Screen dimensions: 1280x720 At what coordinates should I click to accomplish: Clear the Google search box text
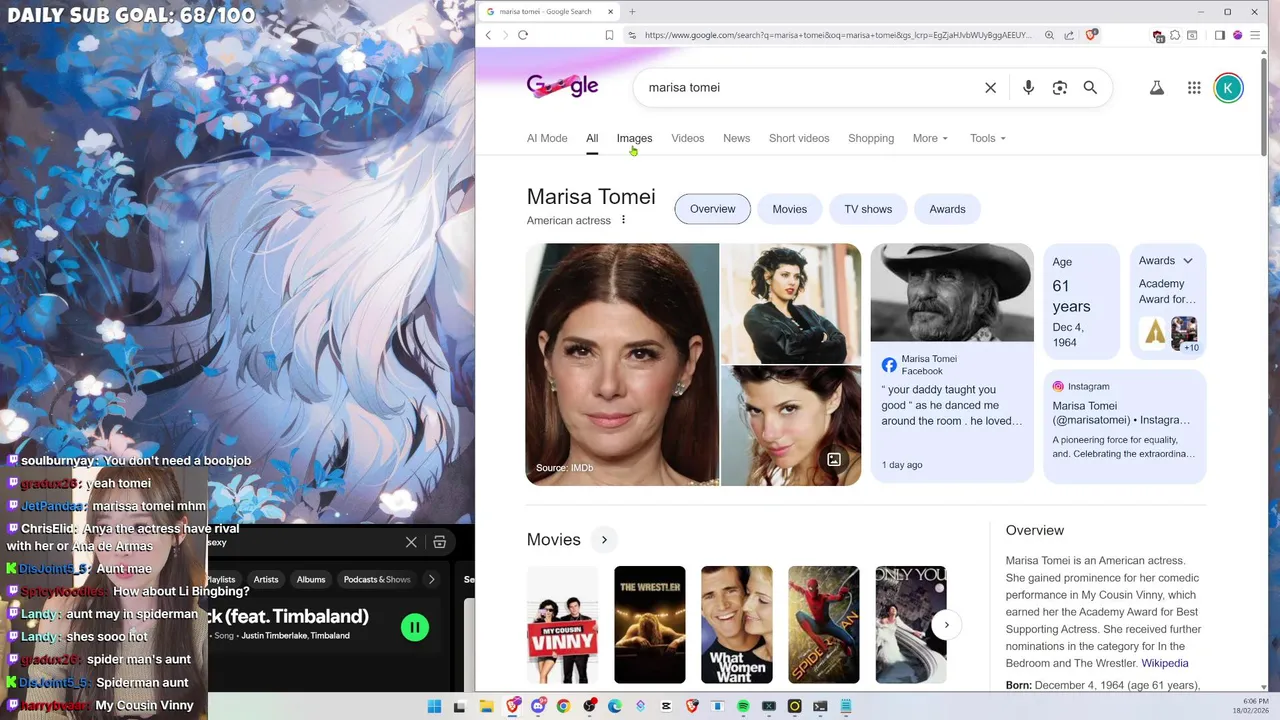coord(990,88)
